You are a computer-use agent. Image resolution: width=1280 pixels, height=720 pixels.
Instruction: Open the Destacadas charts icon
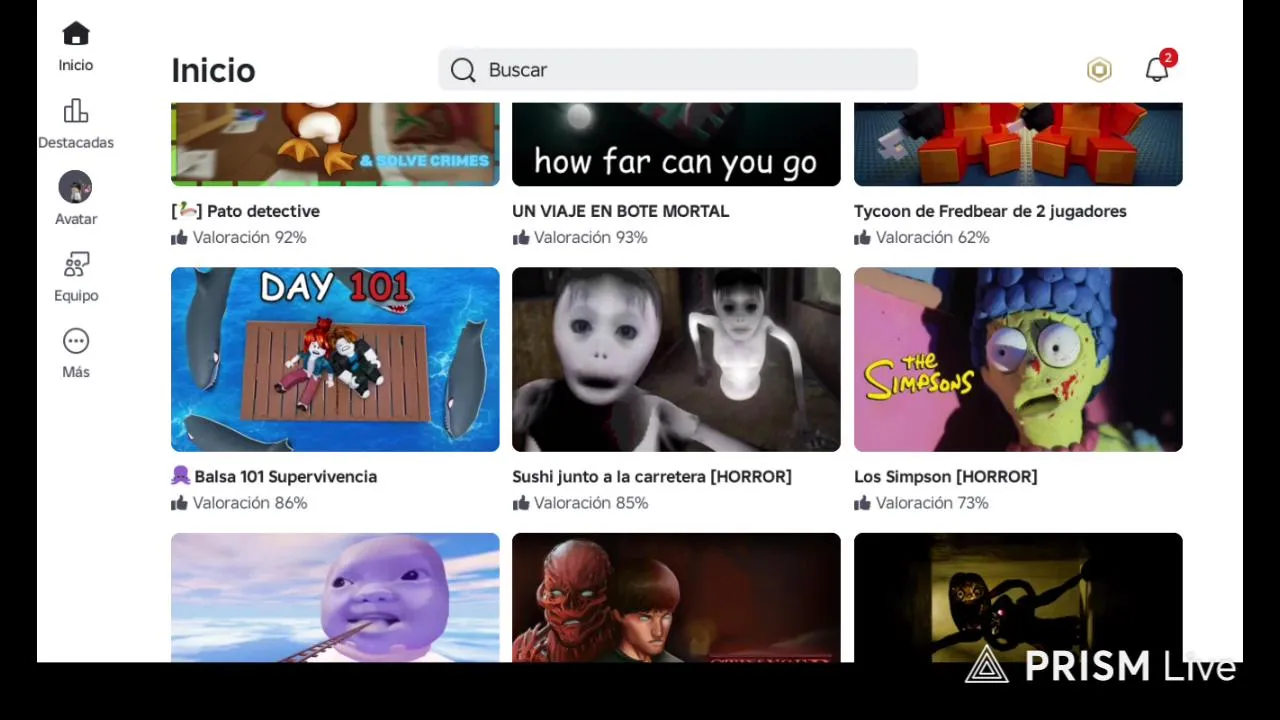coord(76,110)
